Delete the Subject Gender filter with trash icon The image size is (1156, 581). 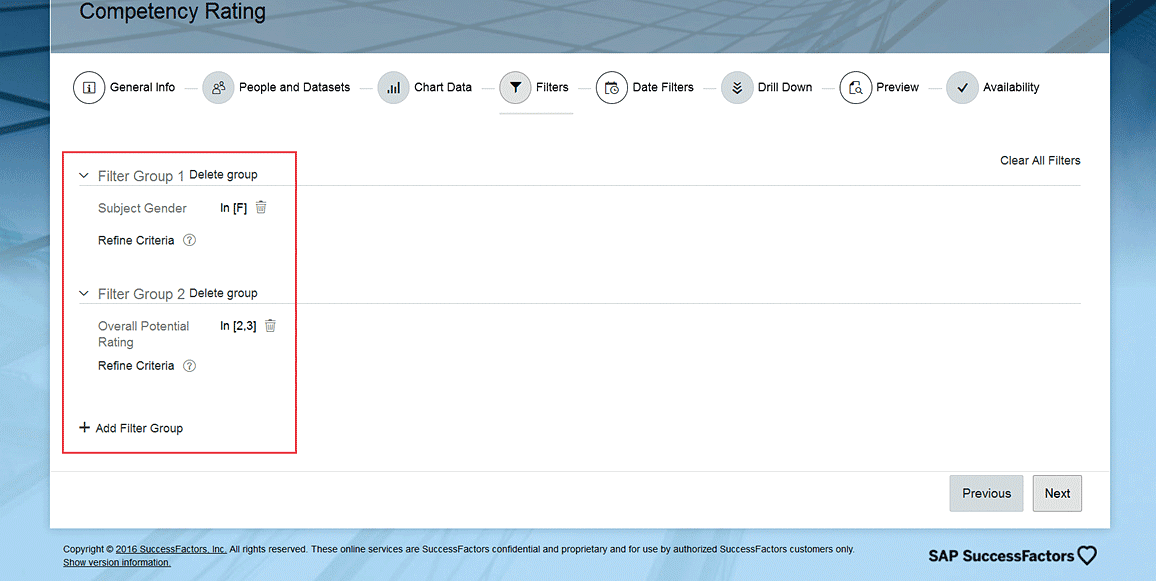click(x=261, y=208)
